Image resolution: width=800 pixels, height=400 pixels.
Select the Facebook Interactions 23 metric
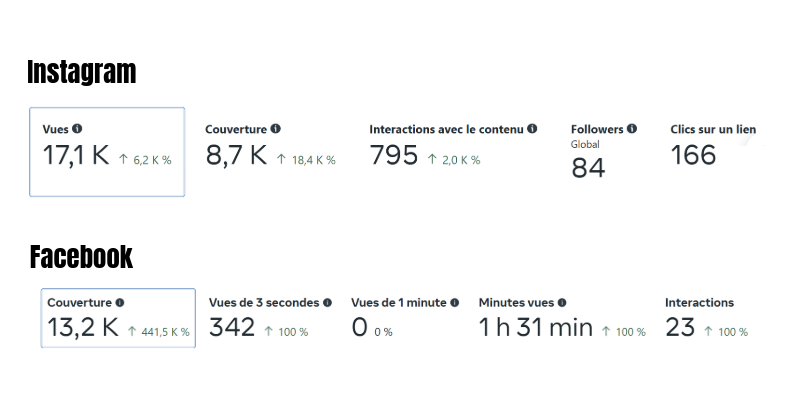tap(707, 318)
